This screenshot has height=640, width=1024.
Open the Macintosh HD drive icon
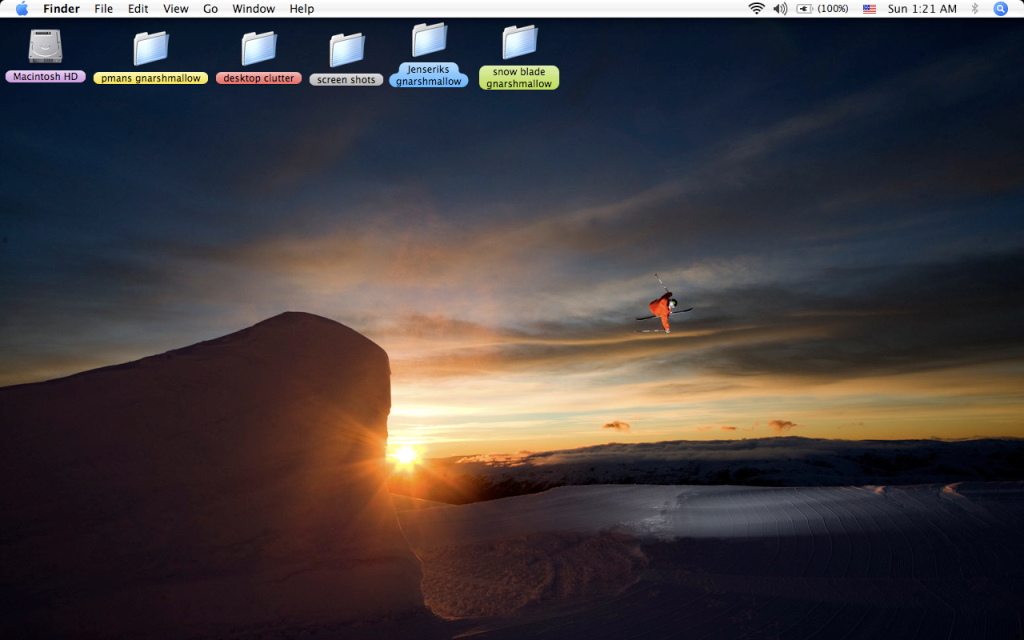coord(45,47)
